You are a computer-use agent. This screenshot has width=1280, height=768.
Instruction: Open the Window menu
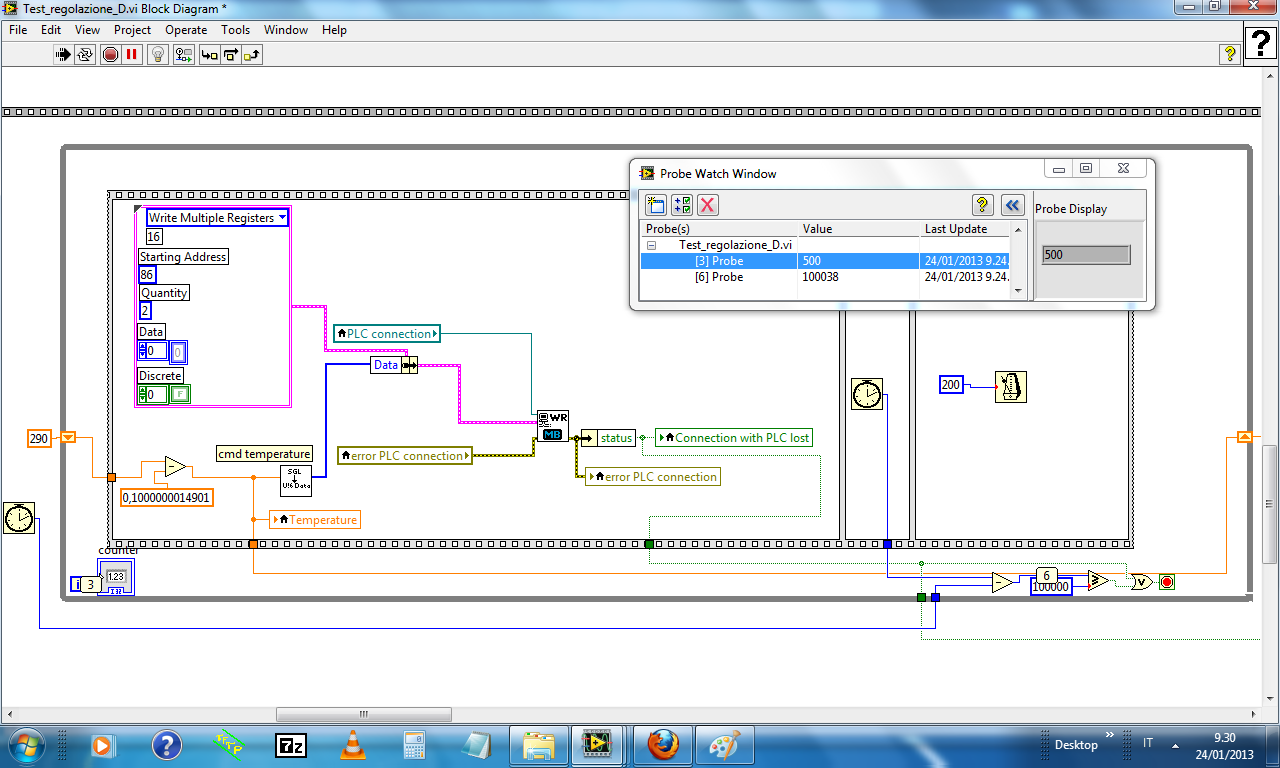(286, 30)
